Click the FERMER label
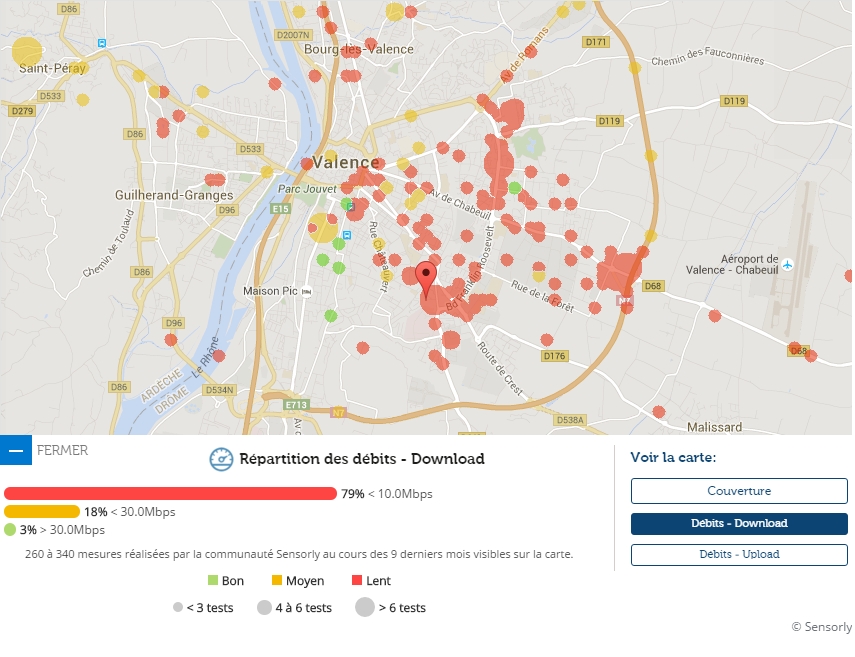The image size is (855, 657). [x=62, y=450]
